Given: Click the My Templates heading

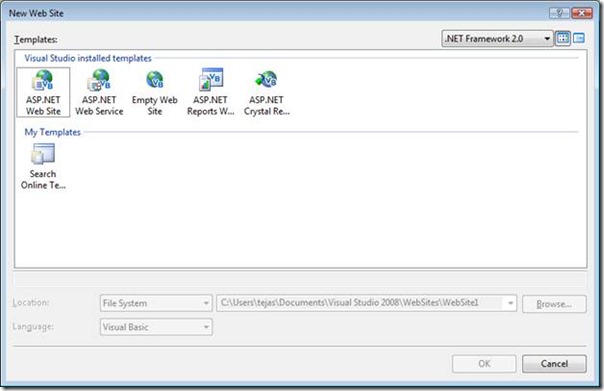Looking at the screenshot, I should (x=52, y=132).
